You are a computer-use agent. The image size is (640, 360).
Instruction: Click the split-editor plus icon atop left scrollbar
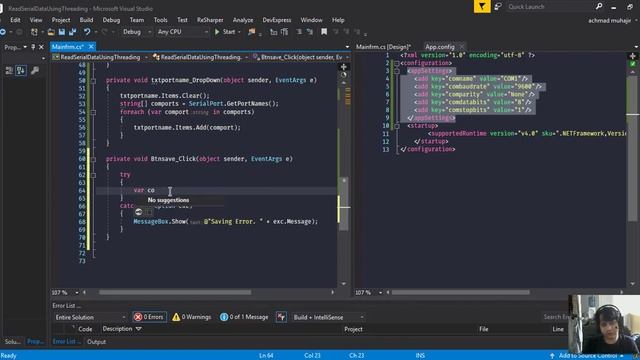pyautogui.click(x=344, y=67)
